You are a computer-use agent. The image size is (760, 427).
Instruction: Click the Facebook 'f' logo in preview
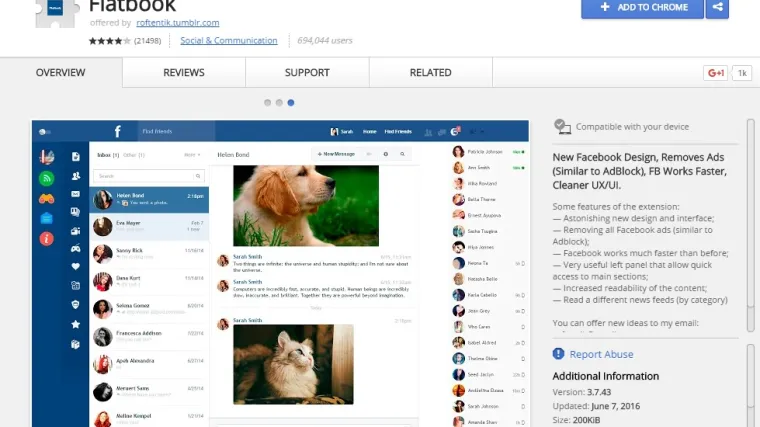tap(117, 131)
